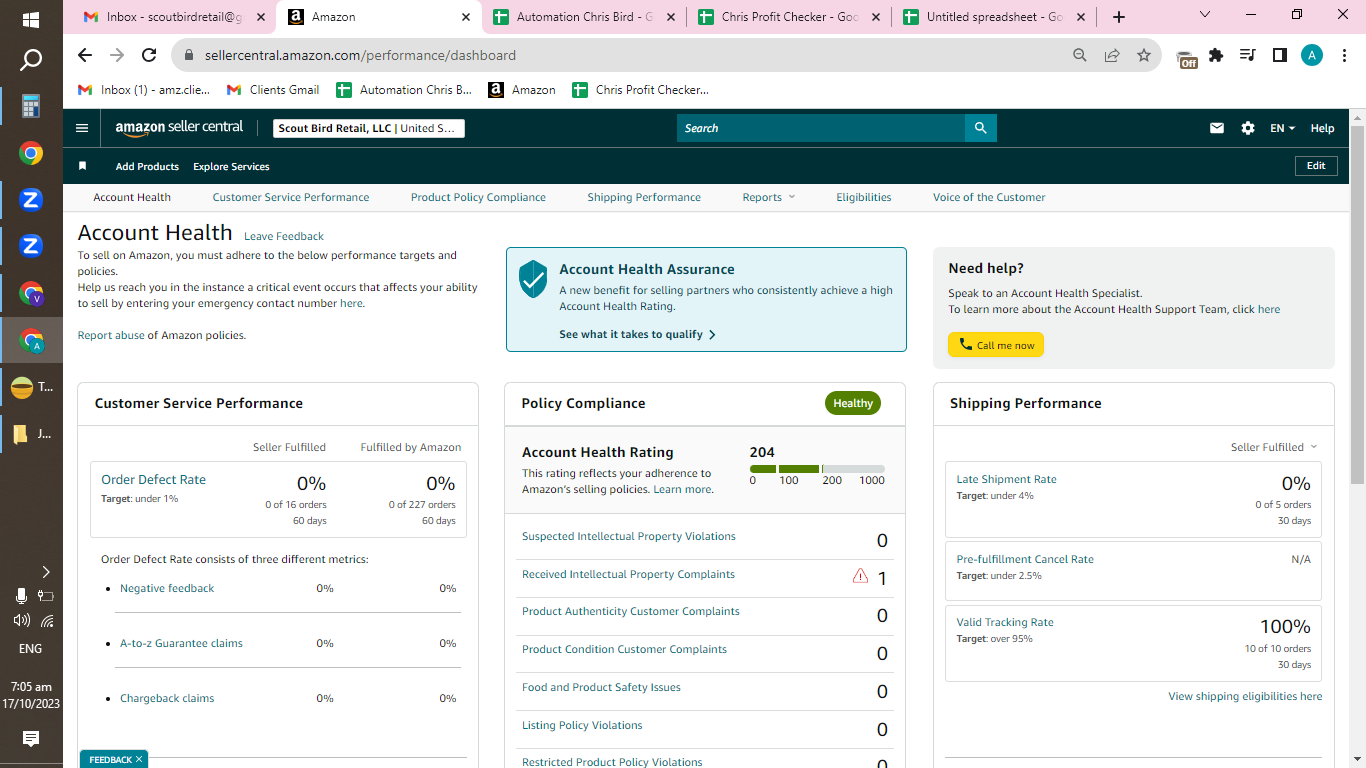Open A-to-z Guarantee claims link
This screenshot has width=1366, height=768.
coord(181,643)
